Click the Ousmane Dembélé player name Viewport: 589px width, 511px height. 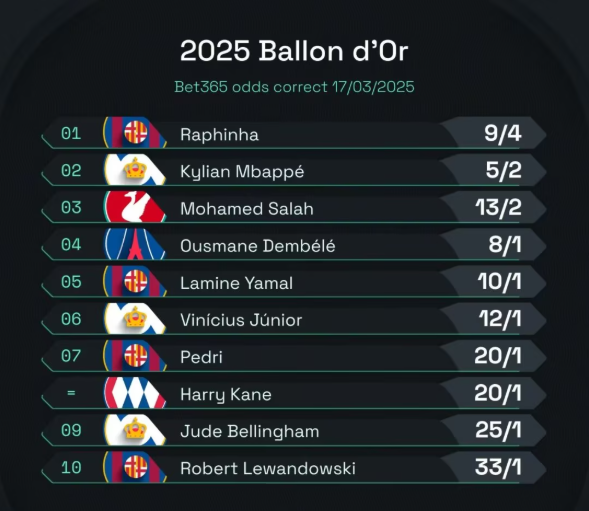coord(258,246)
